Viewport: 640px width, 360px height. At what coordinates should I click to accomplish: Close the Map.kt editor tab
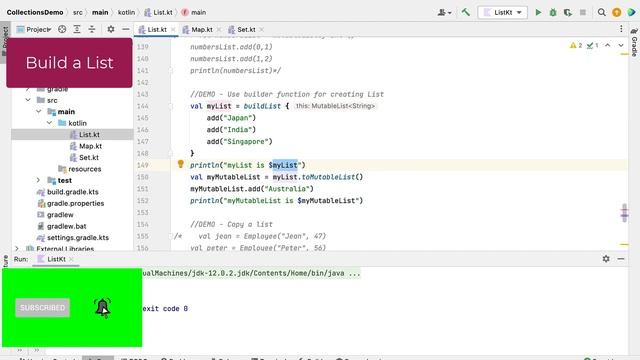[219, 29]
